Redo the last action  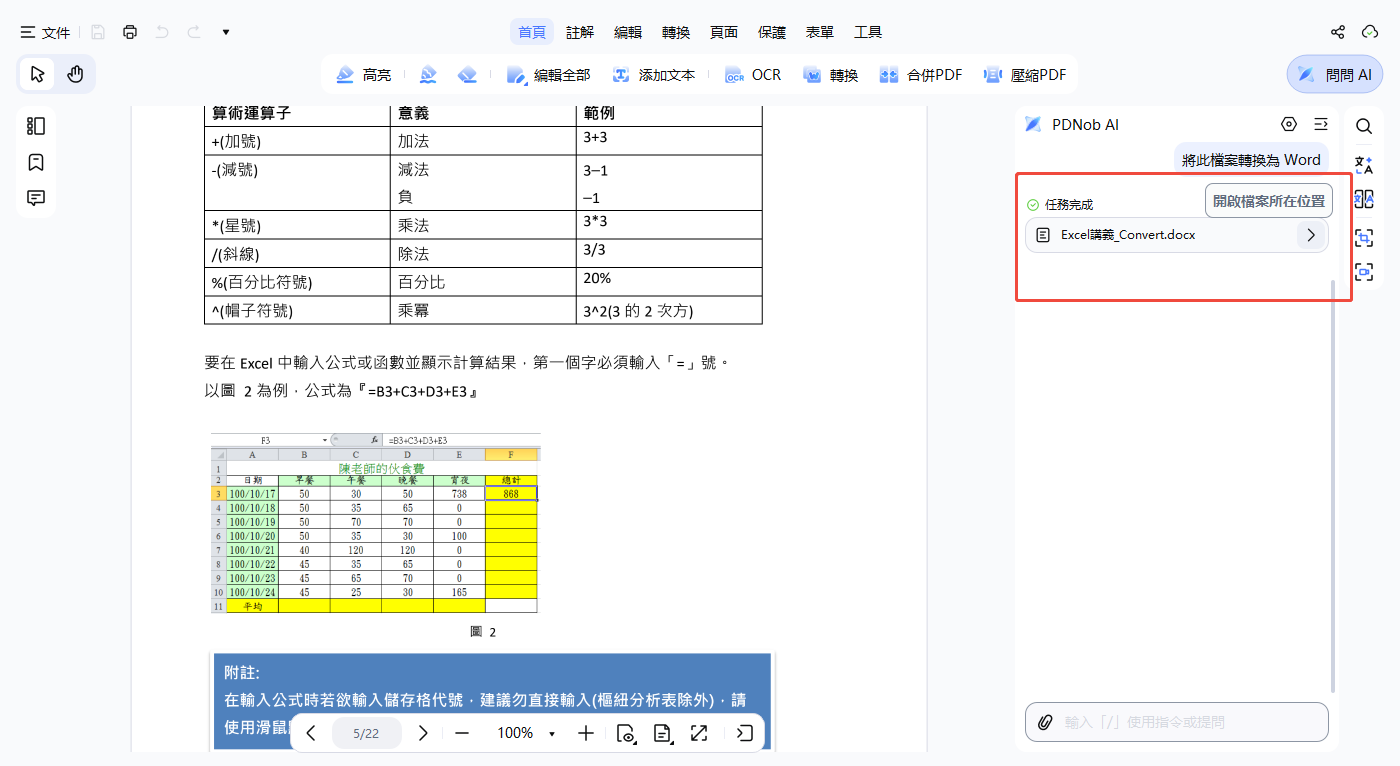[x=194, y=32]
